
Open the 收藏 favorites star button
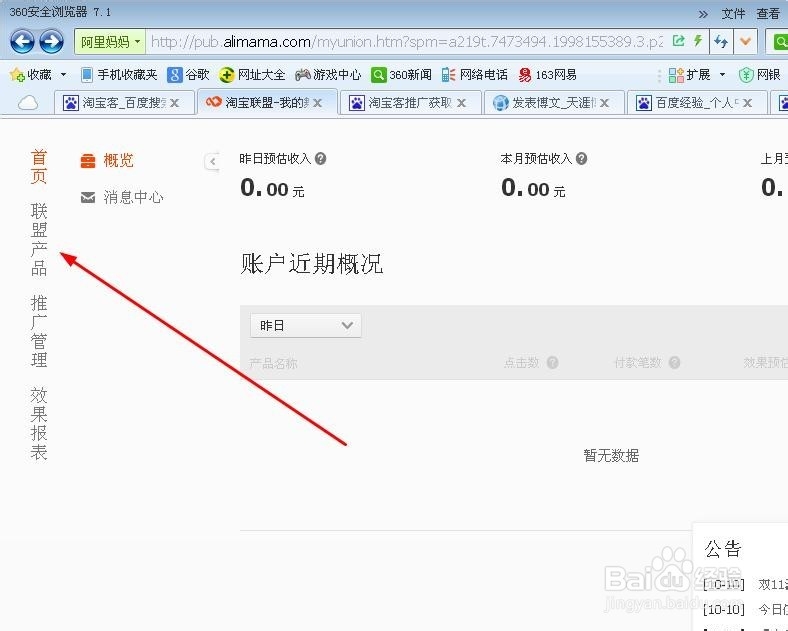[30, 75]
